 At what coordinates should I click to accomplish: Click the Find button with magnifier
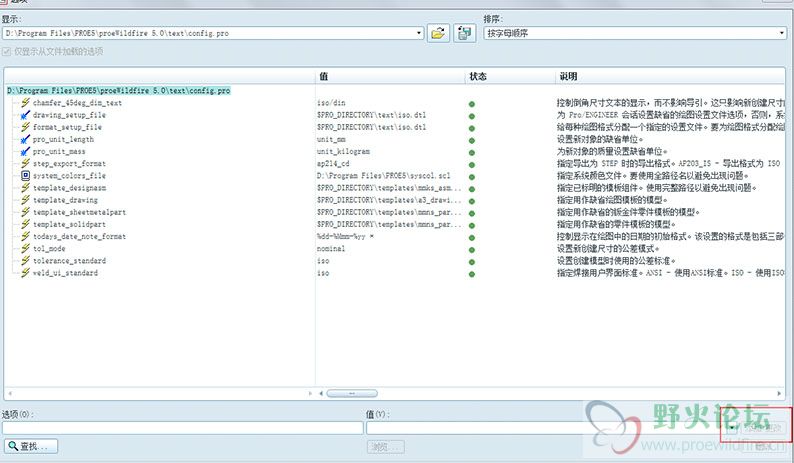point(31,446)
